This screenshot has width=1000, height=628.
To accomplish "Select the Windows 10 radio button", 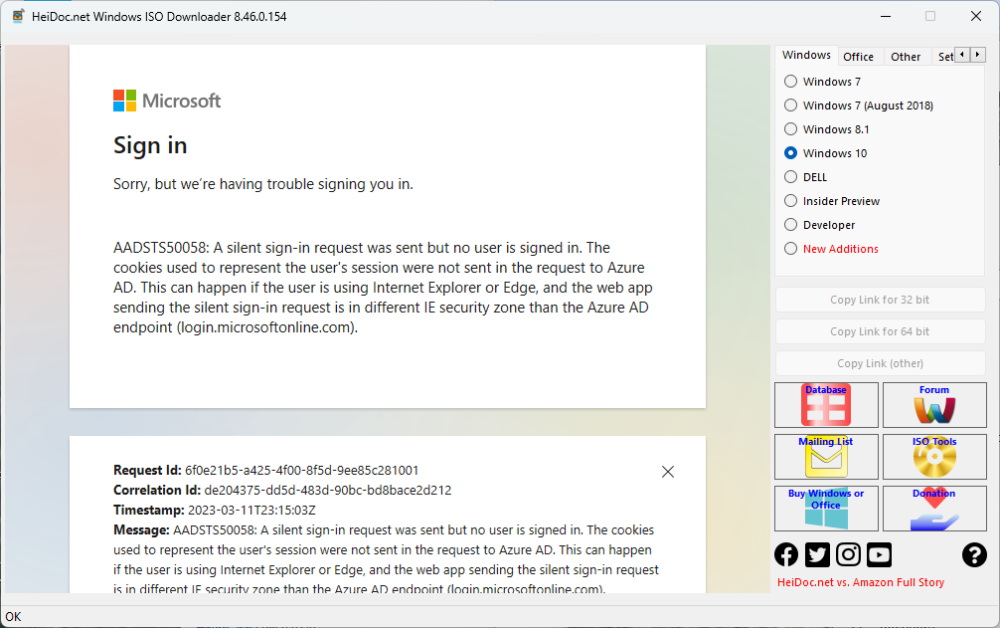I will pos(791,153).
